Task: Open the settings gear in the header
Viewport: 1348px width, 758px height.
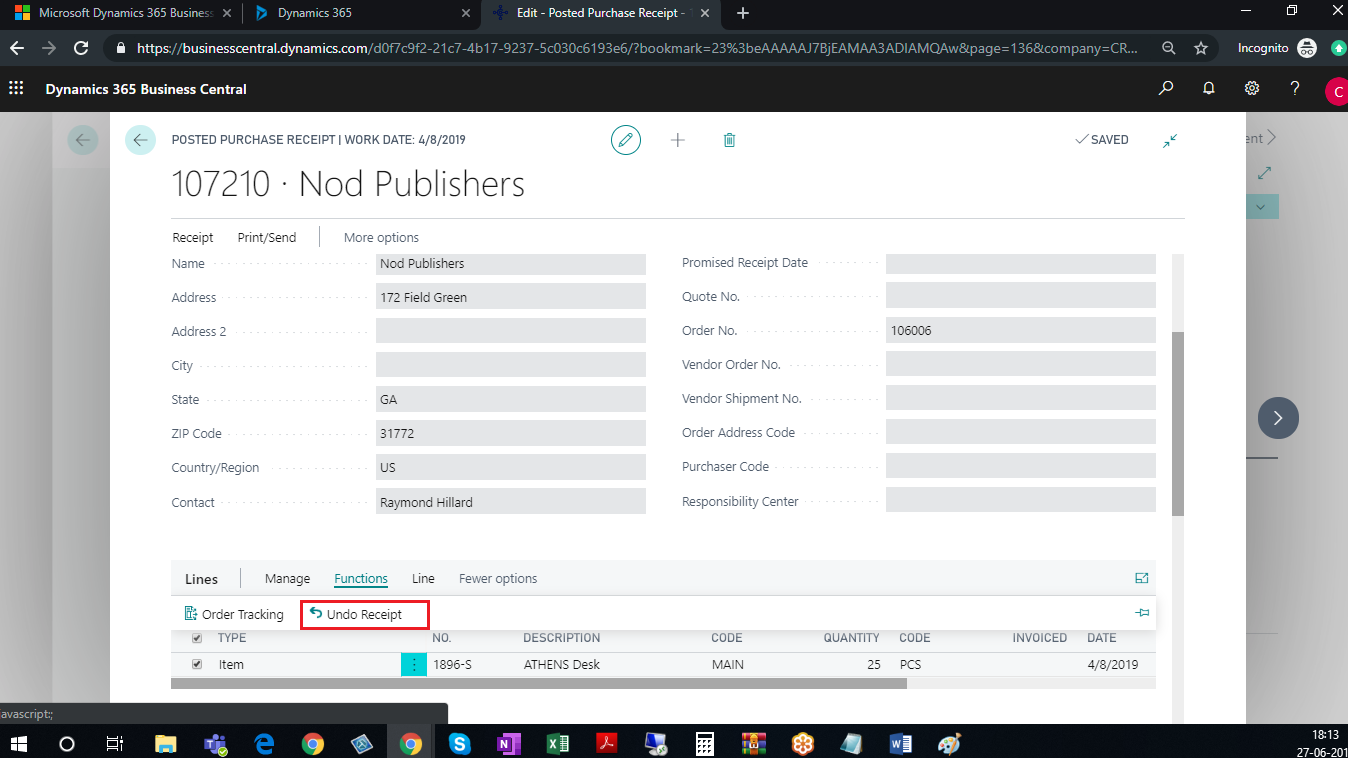Action: point(1252,89)
